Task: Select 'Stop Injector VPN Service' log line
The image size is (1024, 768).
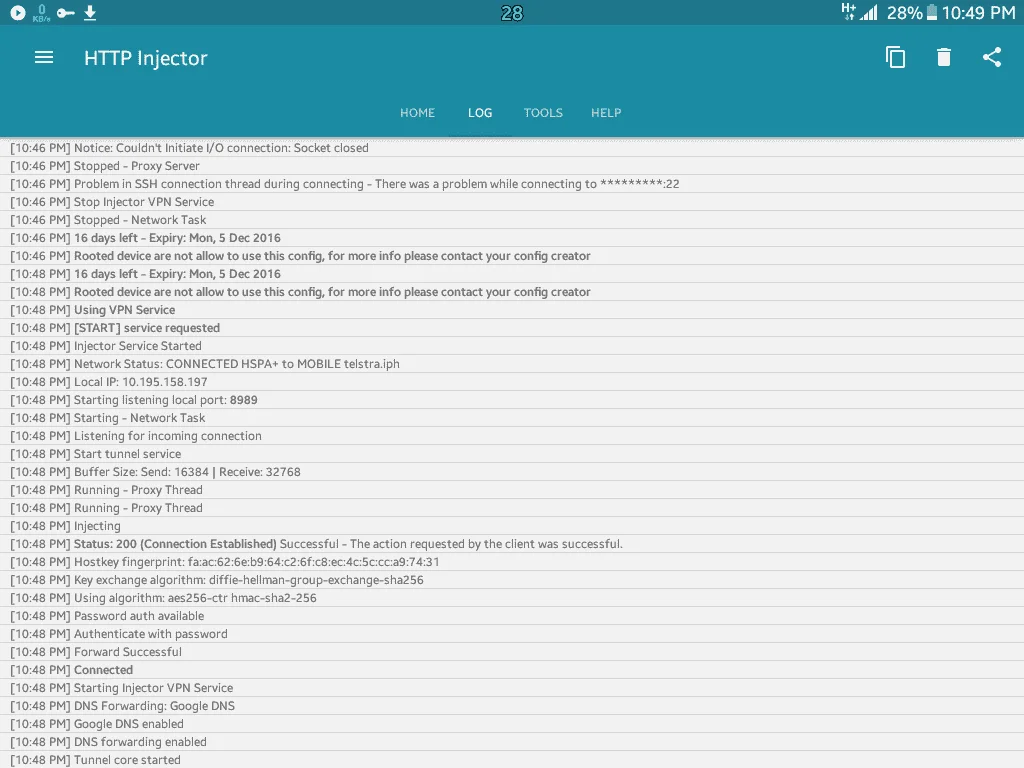Action: (512, 202)
